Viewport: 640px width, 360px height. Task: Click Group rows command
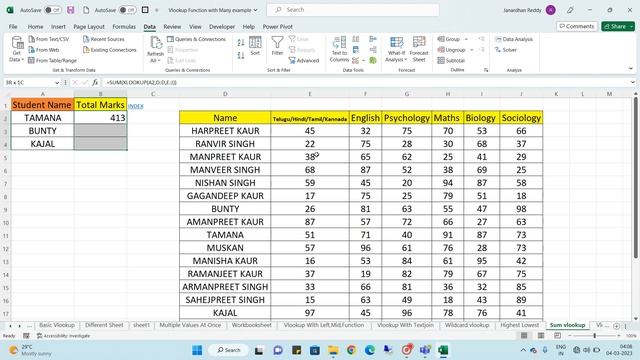[x=449, y=39]
